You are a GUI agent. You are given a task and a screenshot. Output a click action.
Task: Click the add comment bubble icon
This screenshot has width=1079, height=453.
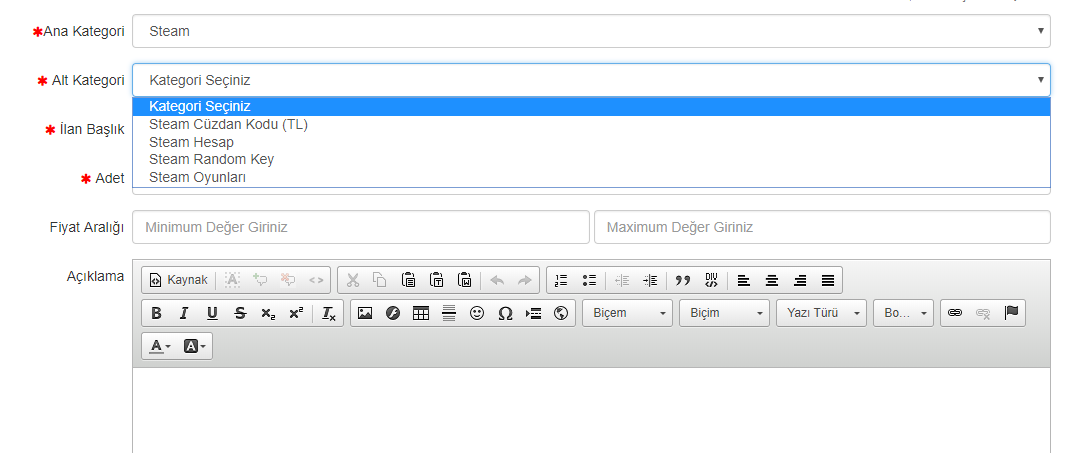pyautogui.click(x=260, y=280)
